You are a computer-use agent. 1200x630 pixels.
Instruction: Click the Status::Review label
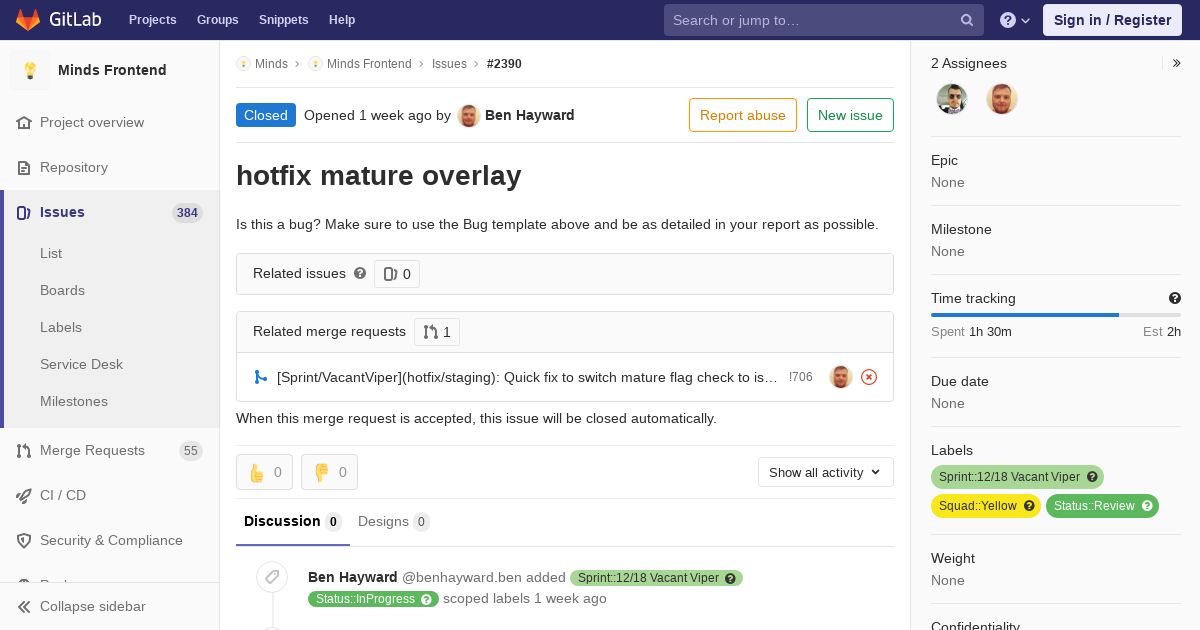(x=1102, y=506)
